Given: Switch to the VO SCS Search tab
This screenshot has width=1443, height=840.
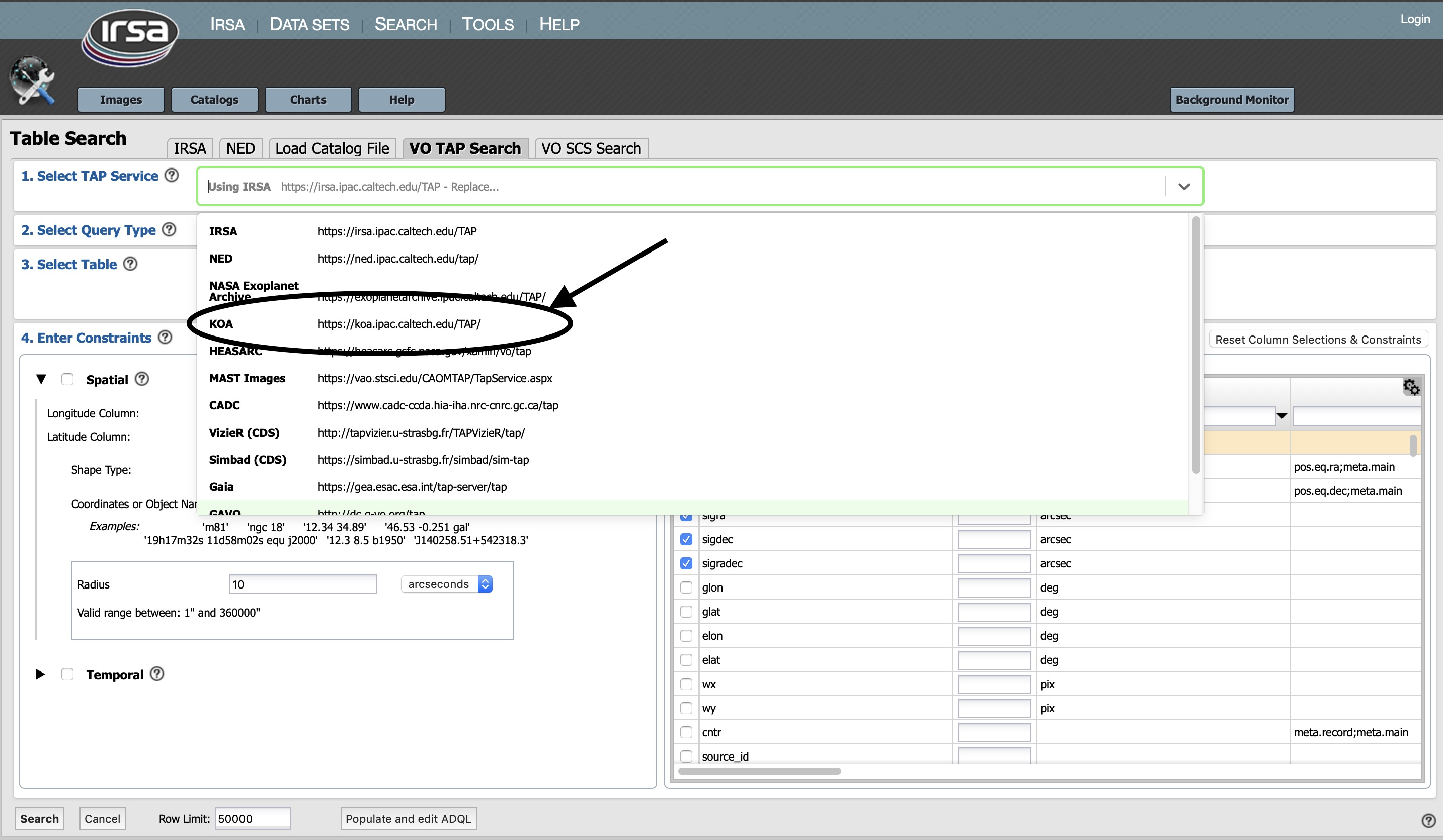Looking at the screenshot, I should (x=591, y=148).
